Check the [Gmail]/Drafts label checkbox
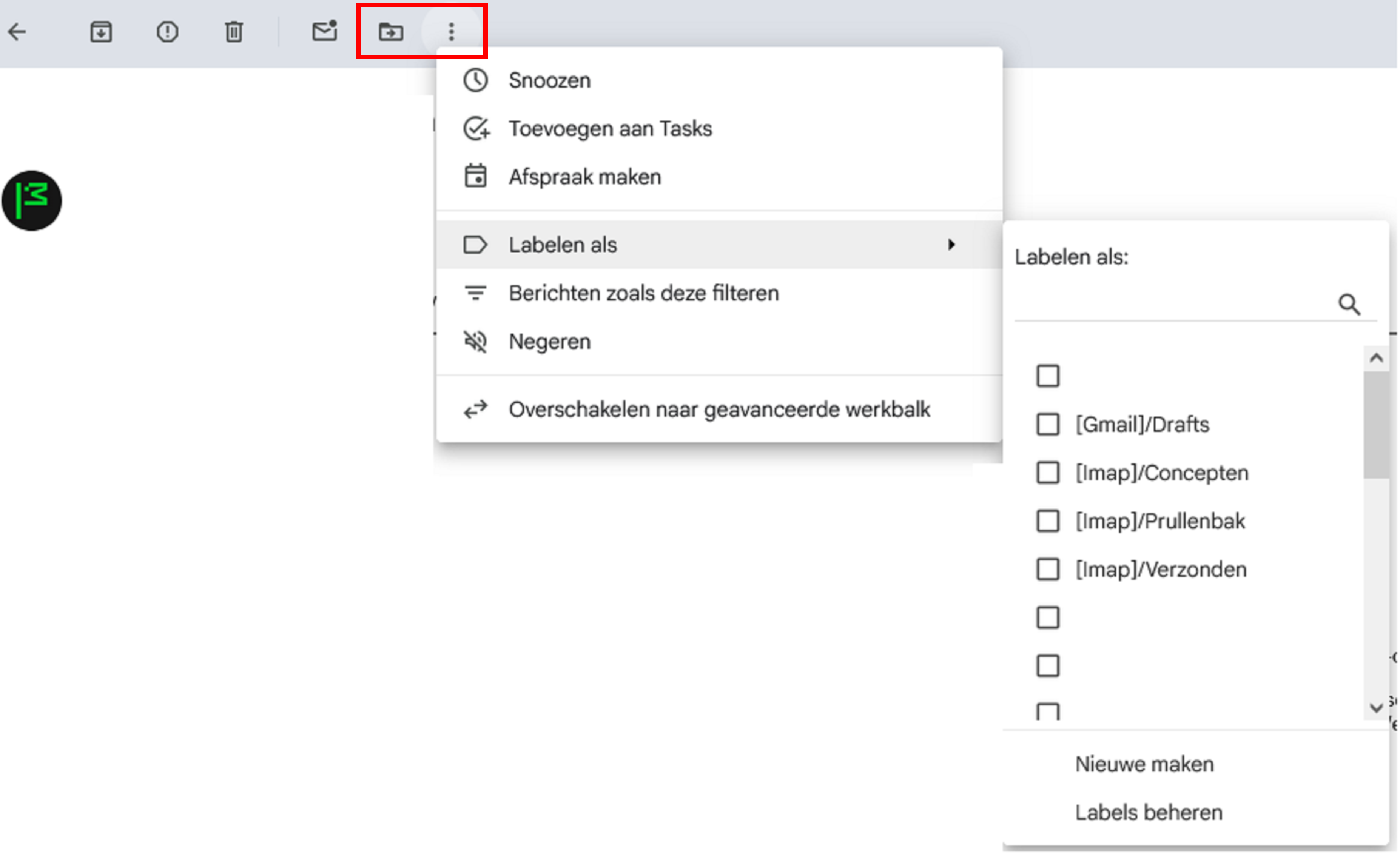1400x853 pixels. [1048, 424]
